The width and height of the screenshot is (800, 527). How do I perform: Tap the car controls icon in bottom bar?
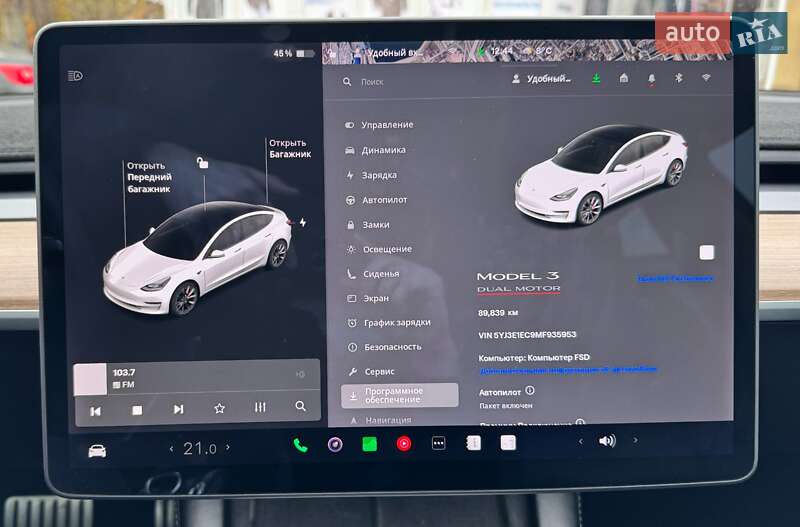97,451
